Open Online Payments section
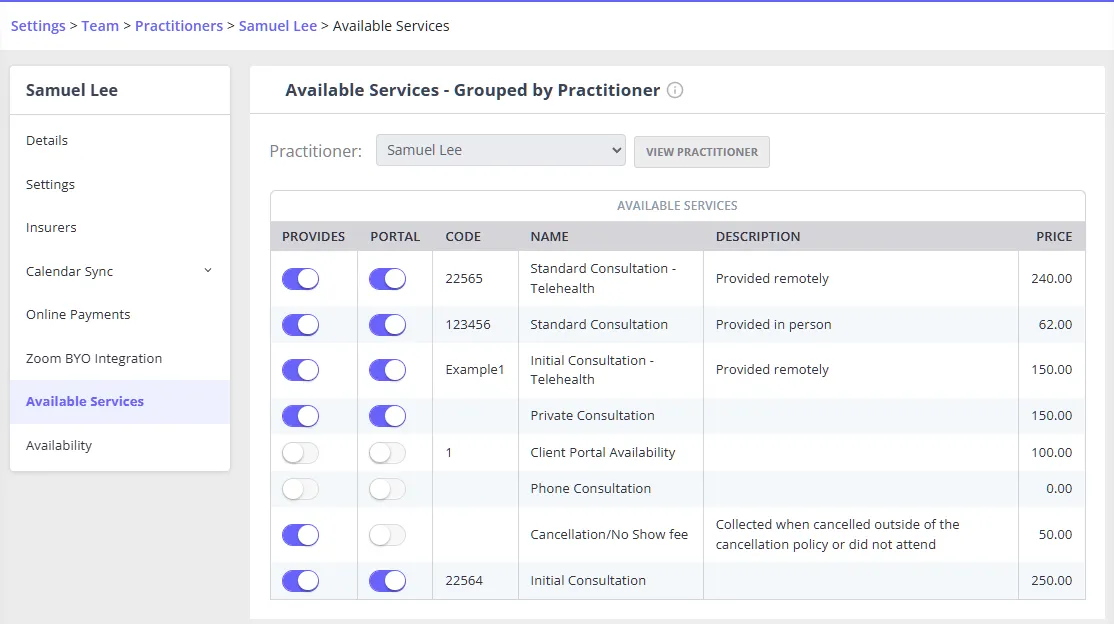1114x624 pixels. click(78, 315)
